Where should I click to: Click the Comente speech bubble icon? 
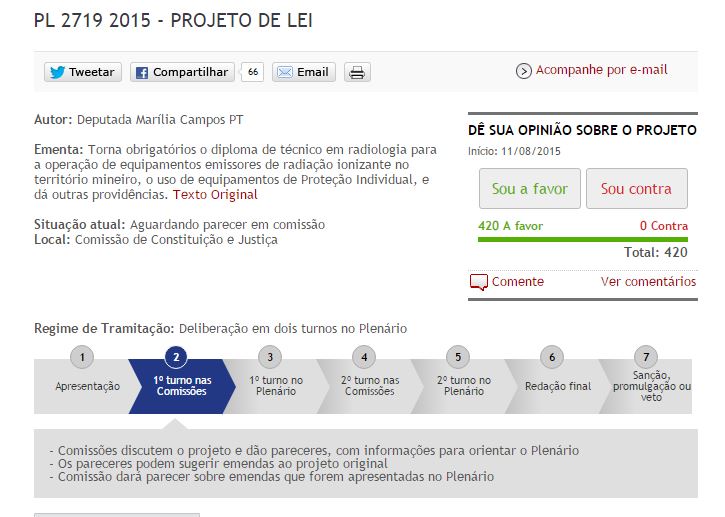[479, 282]
